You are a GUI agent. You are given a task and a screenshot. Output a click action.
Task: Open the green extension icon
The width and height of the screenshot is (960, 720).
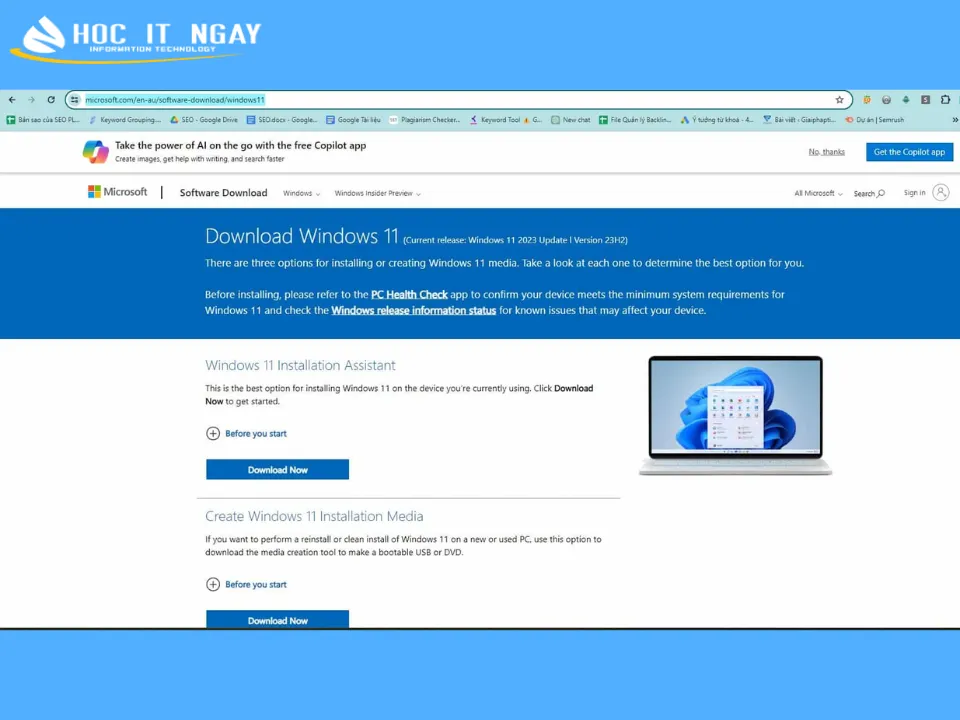[906, 100]
